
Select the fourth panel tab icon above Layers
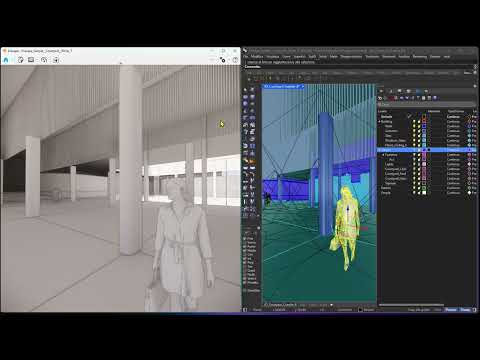tap(409, 91)
